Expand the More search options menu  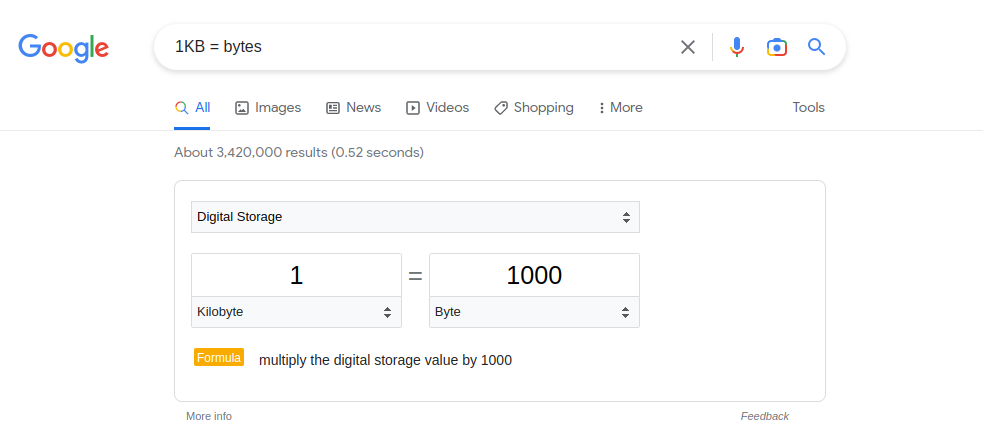(620, 108)
